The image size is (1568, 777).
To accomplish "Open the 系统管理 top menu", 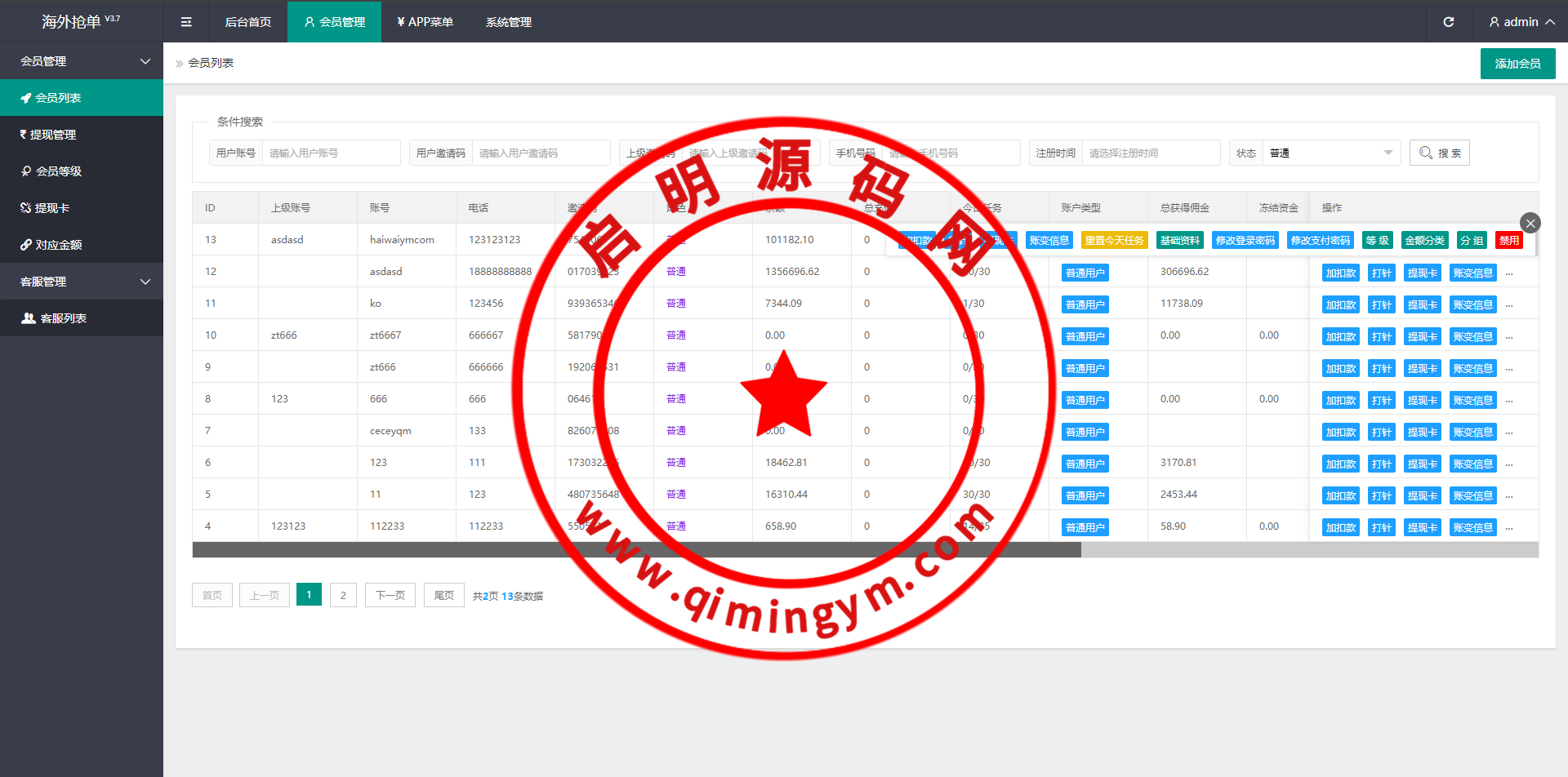I will 508,22.
